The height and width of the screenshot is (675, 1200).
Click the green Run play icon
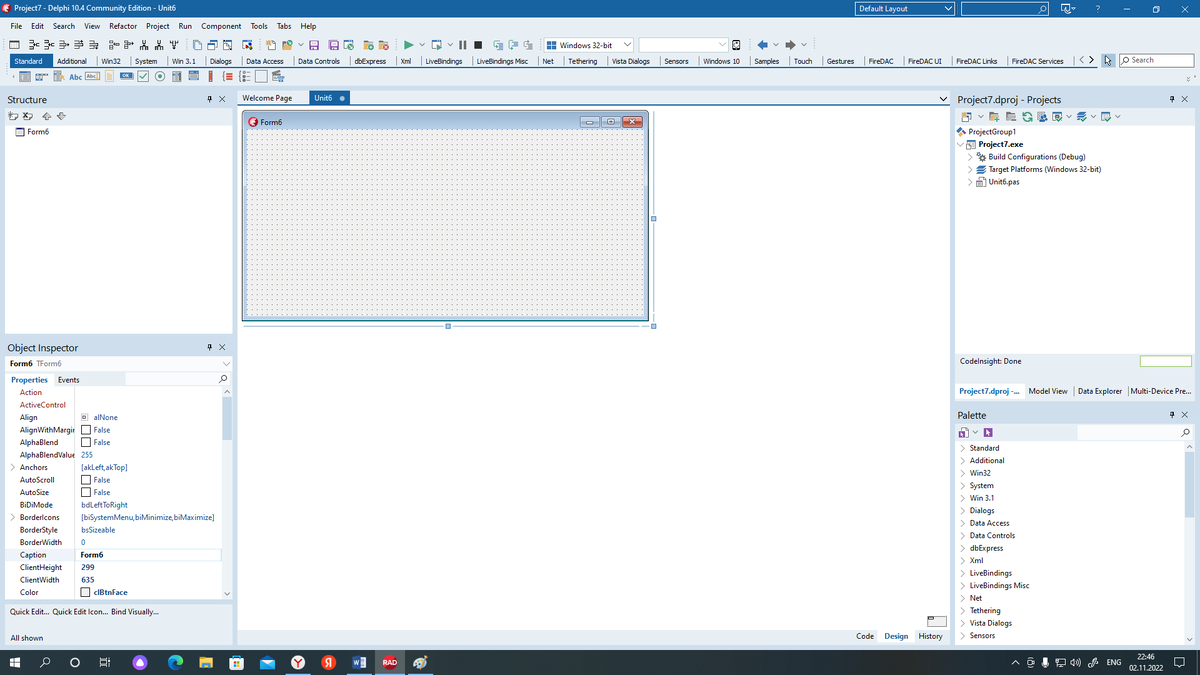[408, 45]
